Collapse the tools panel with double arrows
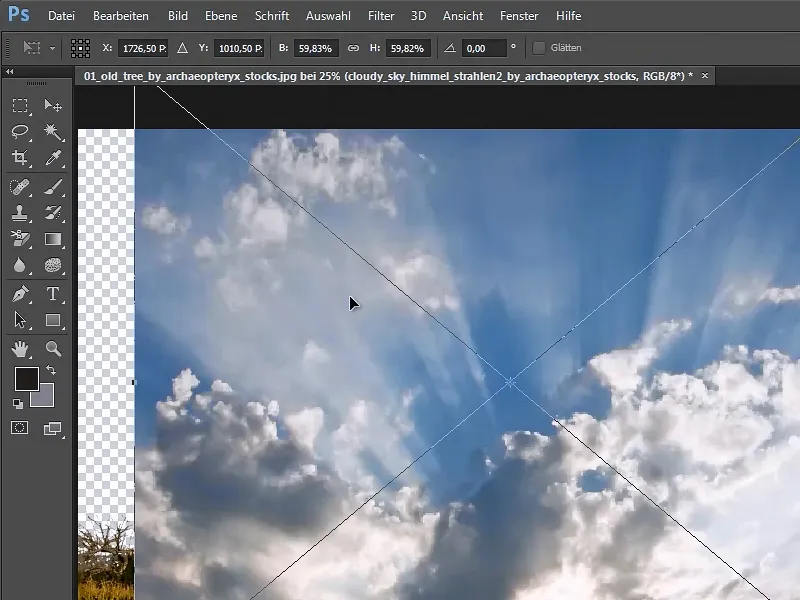The height and width of the screenshot is (600, 800). pyautogui.click(x=10, y=72)
